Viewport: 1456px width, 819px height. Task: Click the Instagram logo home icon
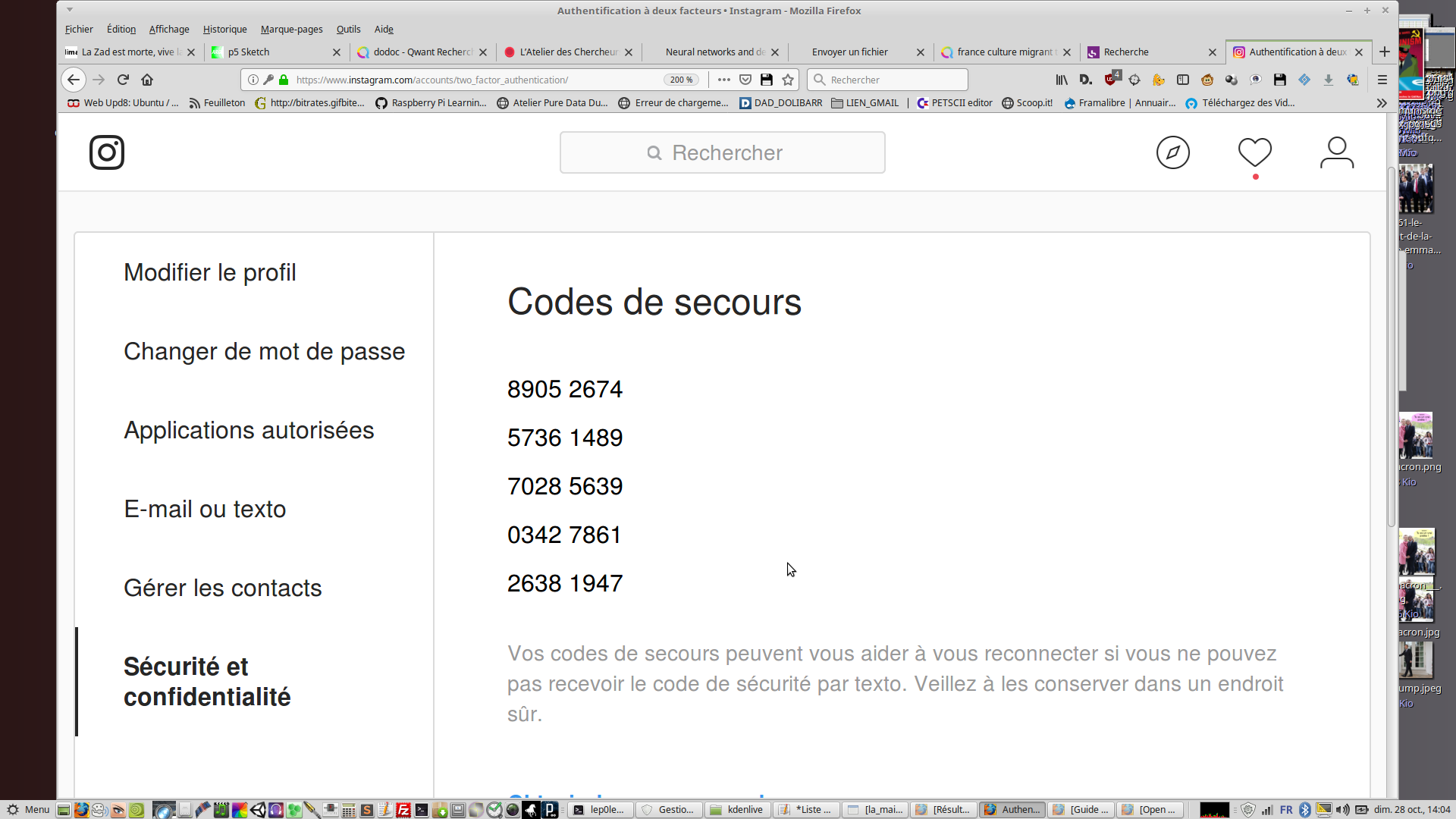click(107, 152)
